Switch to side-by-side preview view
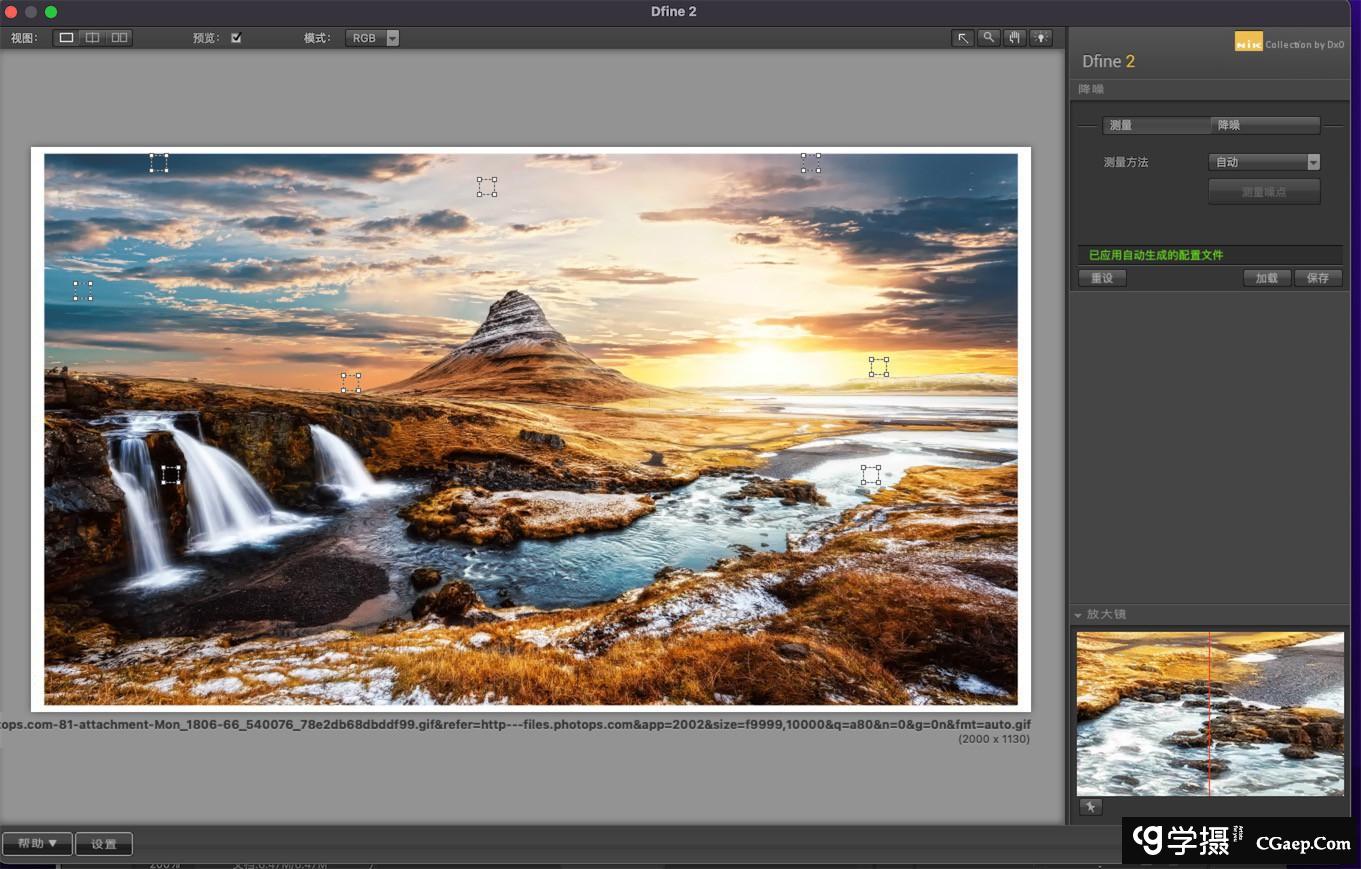This screenshot has height=869, width=1361. [x=119, y=38]
